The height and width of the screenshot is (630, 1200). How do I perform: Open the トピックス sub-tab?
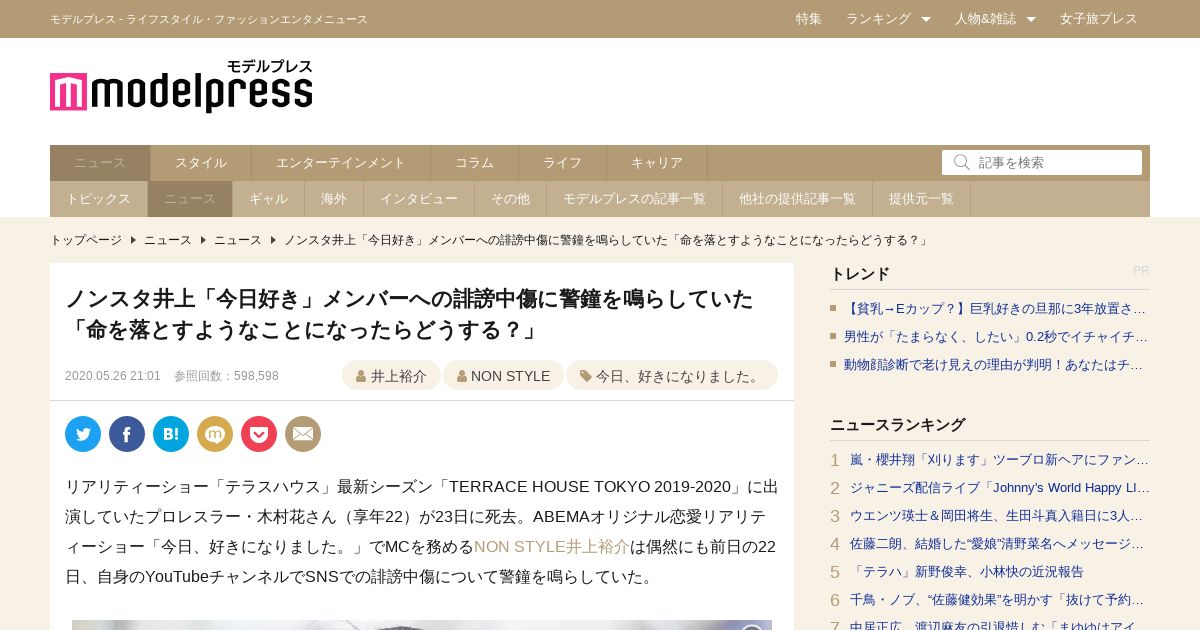(99, 199)
